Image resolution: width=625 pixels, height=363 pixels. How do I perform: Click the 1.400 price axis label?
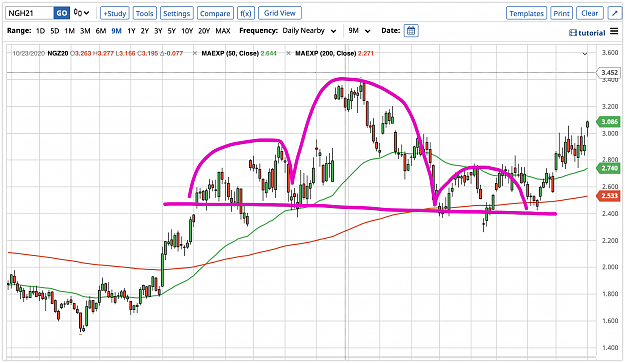click(x=610, y=347)
